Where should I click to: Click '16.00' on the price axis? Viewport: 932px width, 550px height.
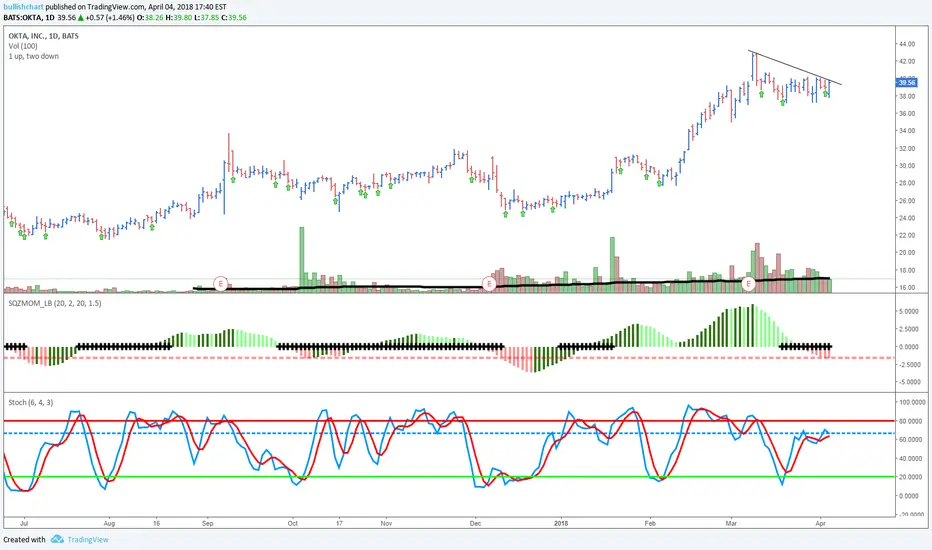coord(906,288)
